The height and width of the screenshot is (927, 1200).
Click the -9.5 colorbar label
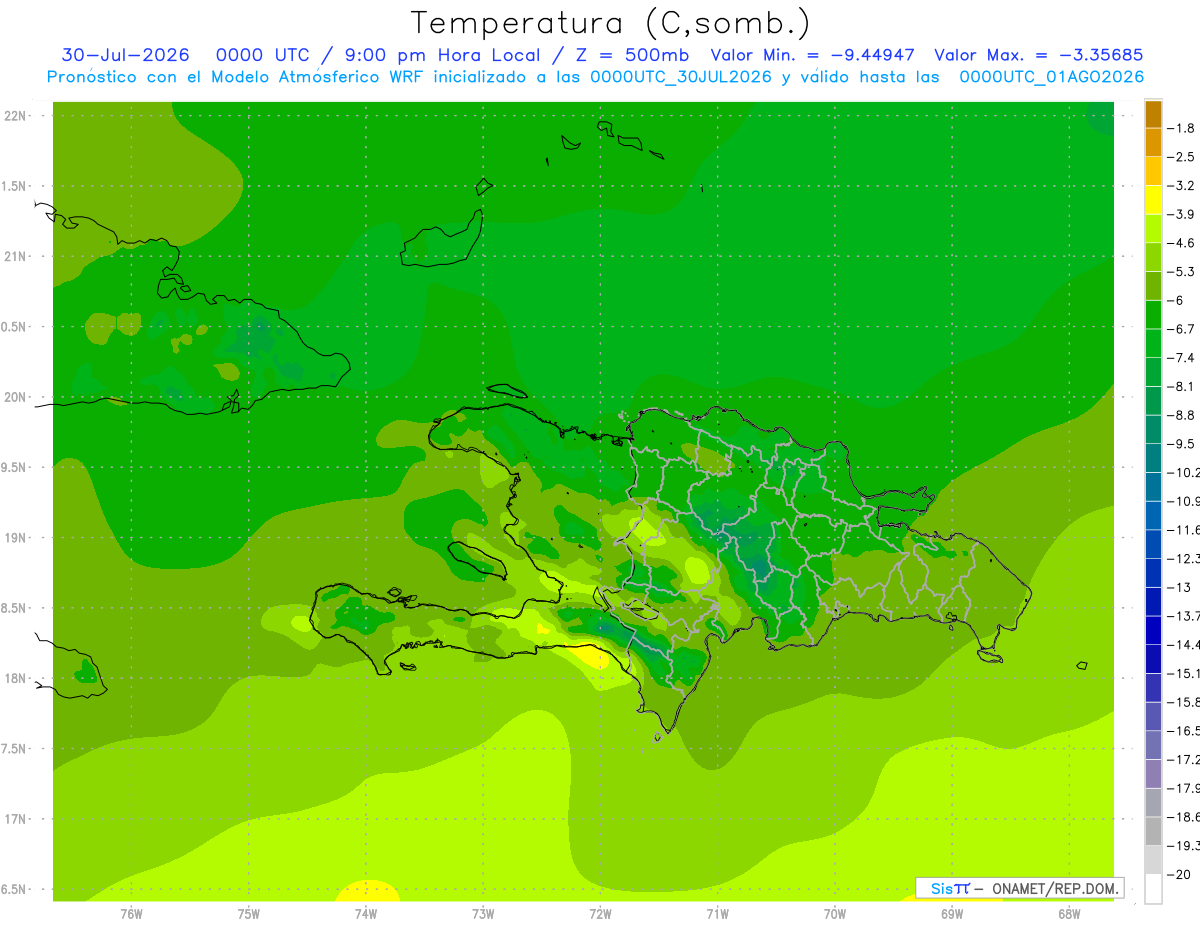click(x=1181, y=443)
